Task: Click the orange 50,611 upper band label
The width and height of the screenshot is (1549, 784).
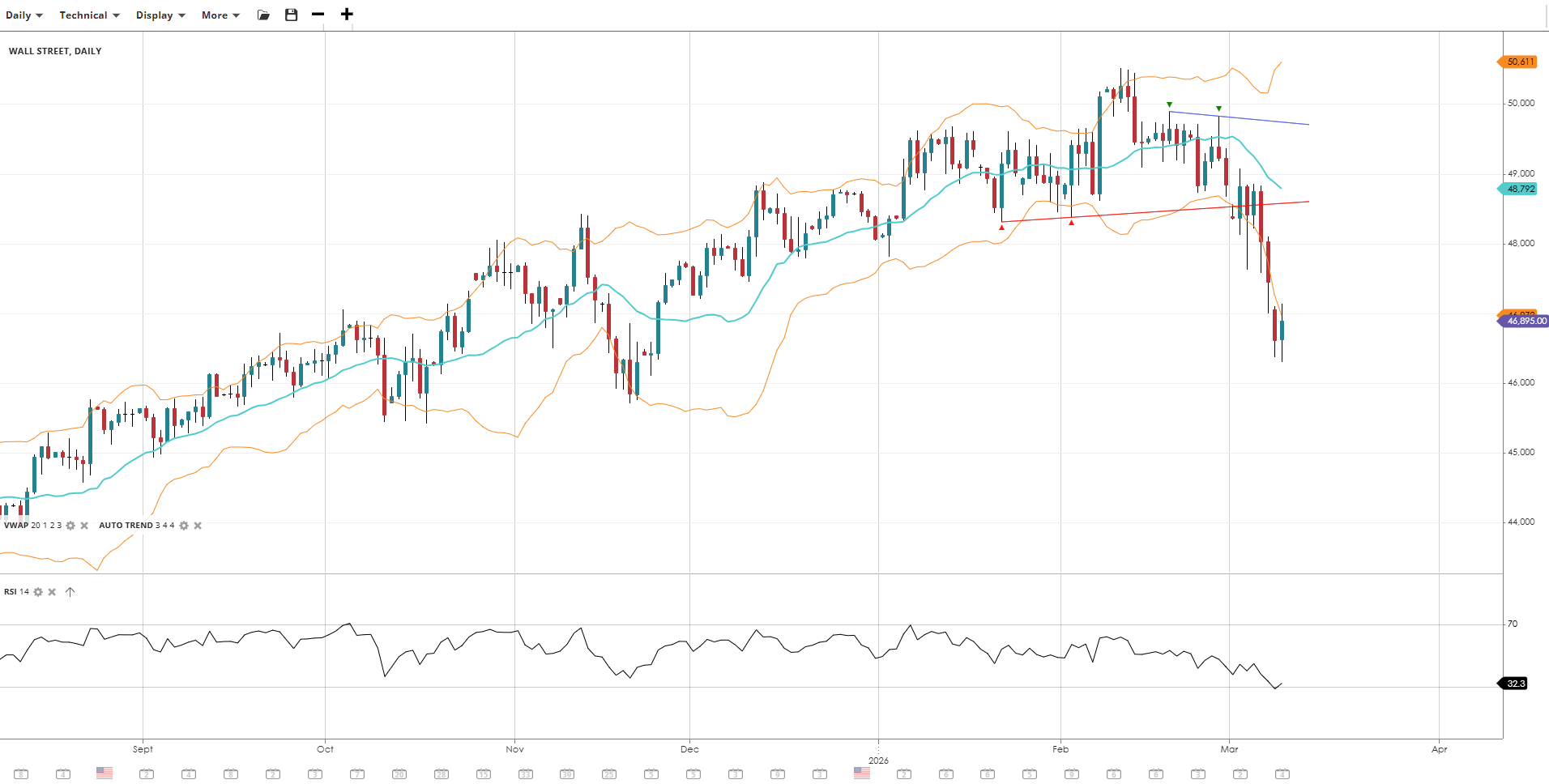Action: click(x=1519, y=62)
